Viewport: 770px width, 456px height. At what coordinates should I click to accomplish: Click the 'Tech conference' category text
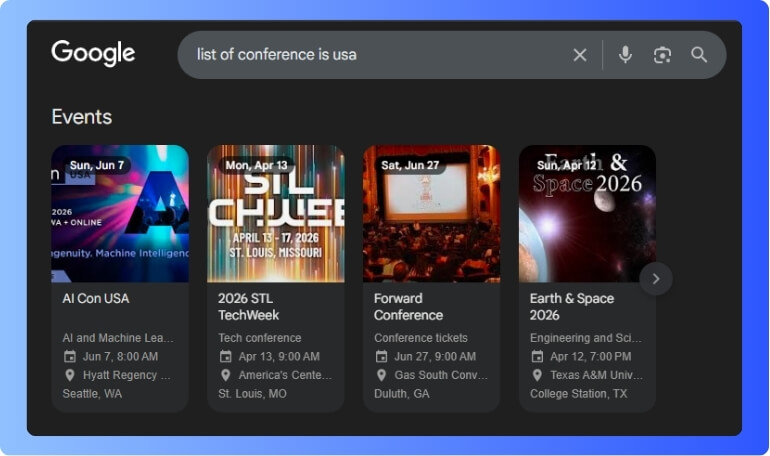coord(260,338)
